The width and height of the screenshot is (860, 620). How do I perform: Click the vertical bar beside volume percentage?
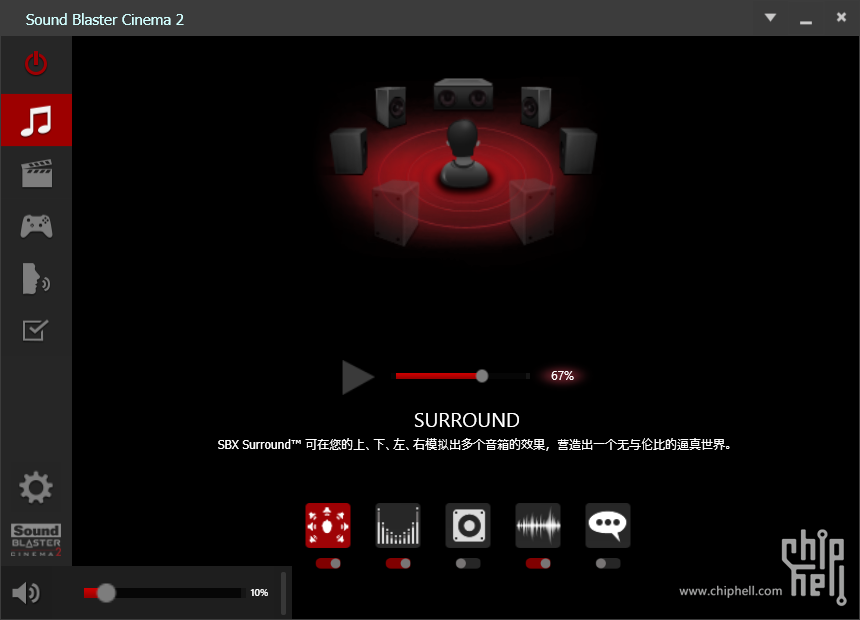point(284,593)
